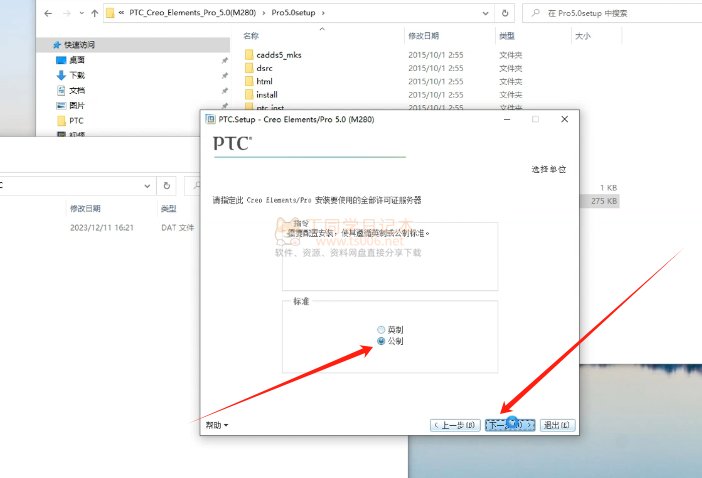This screenshot has width=702, height=478.
Task: Sort by 修改日期 in lower-left window
Action: click(x=85, y=209)
